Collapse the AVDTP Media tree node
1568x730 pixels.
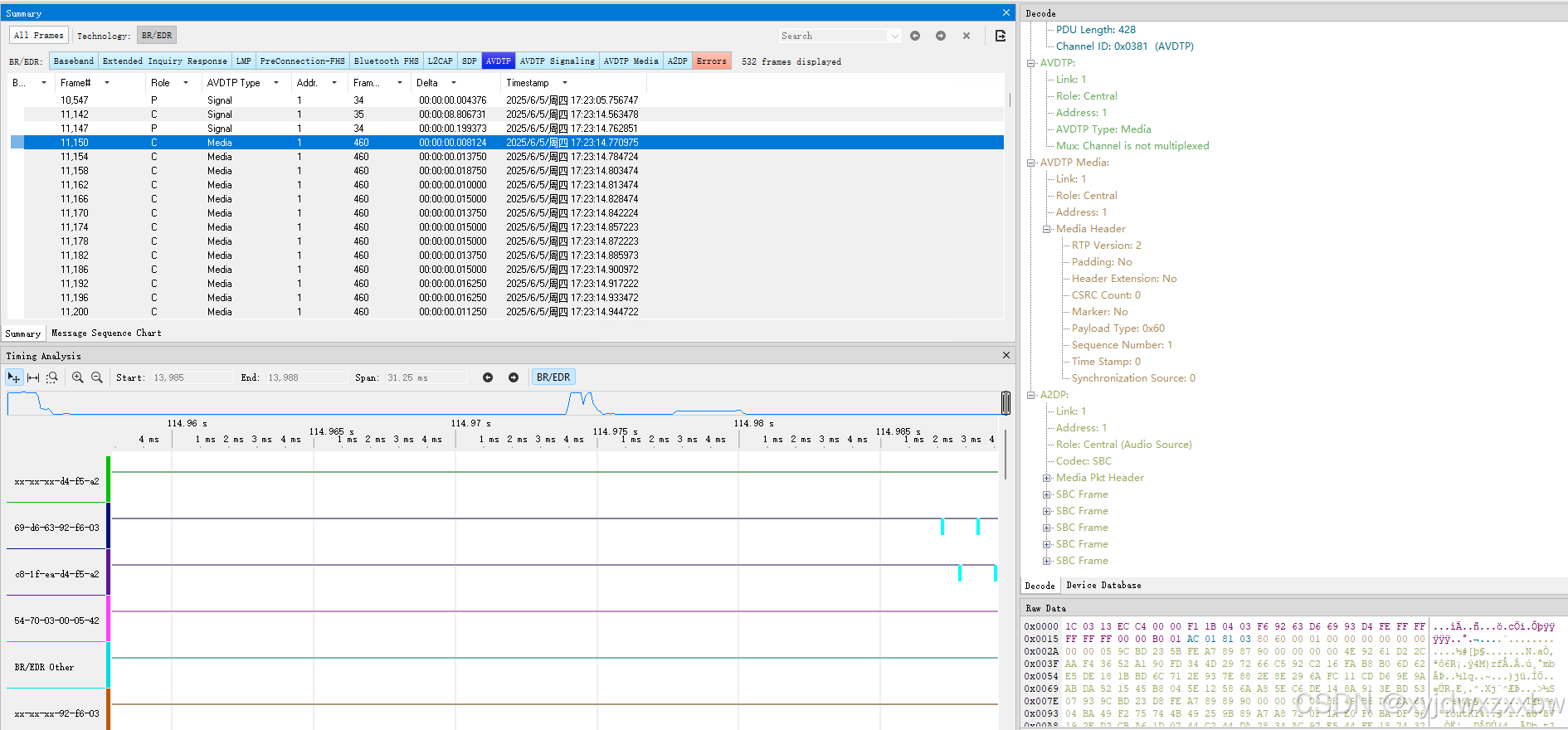(x=1030, y=163)
